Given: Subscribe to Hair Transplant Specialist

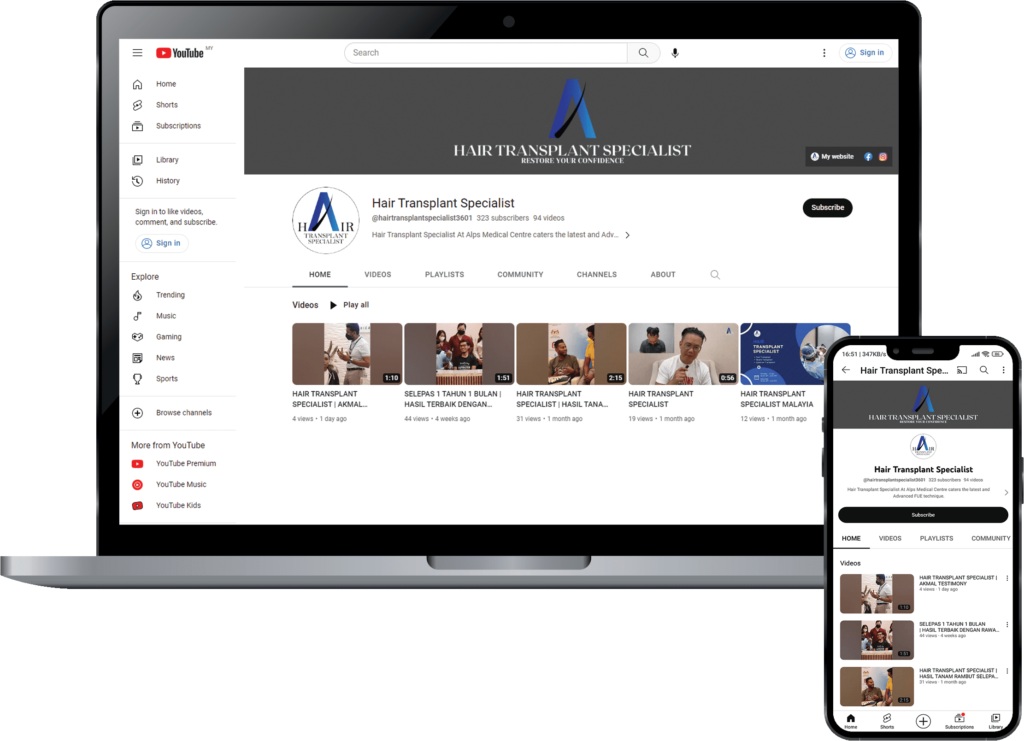Looking at the screenshot, I should click(827, 207).
